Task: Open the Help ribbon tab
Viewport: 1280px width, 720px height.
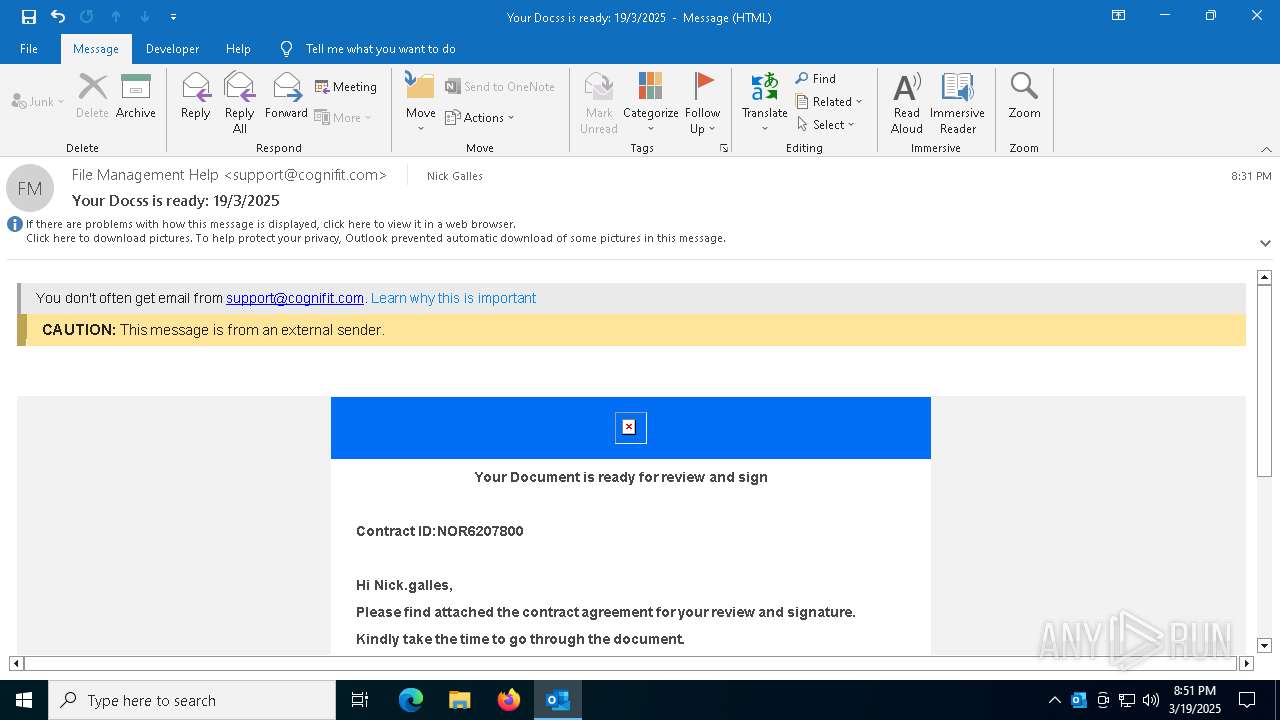Action: point(238,48)
